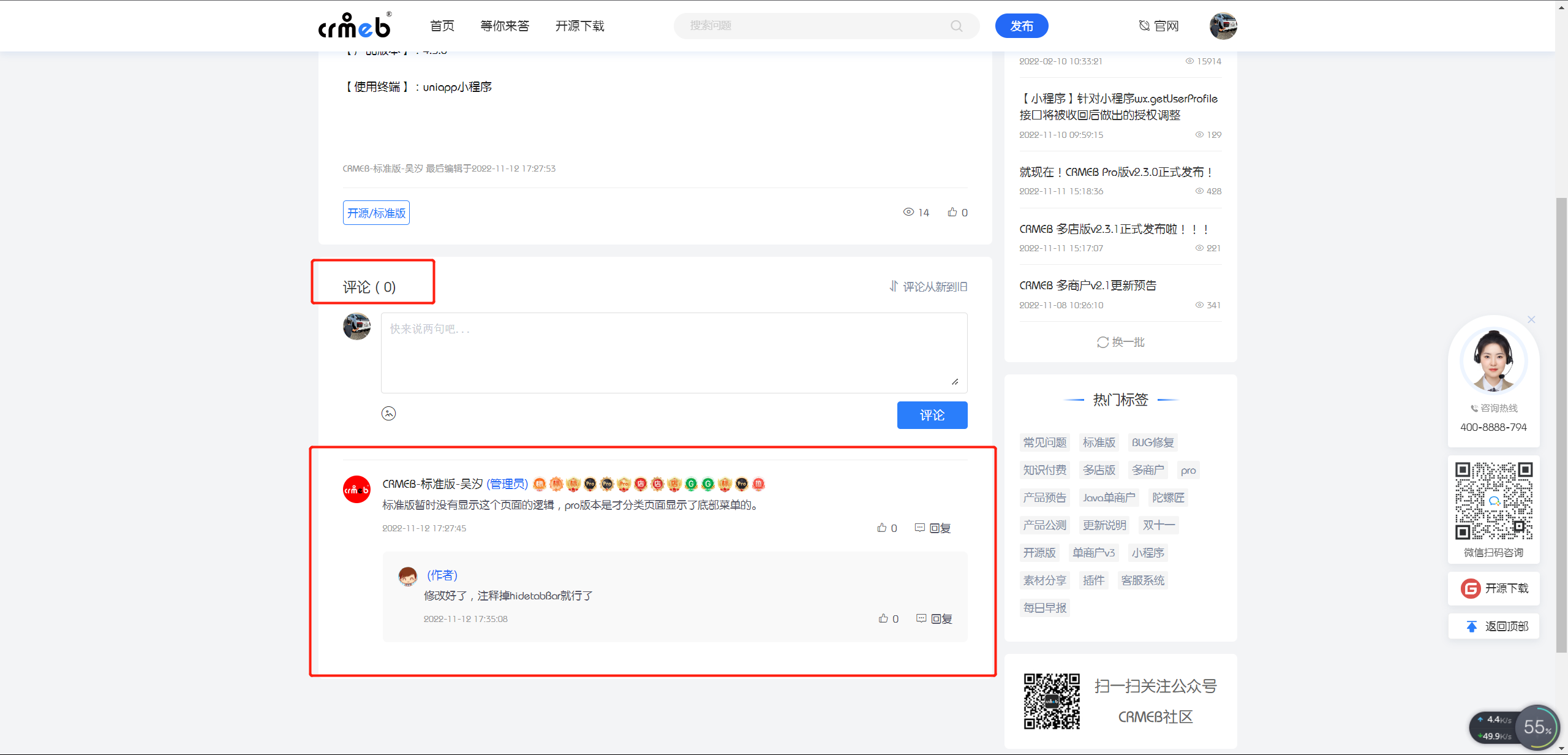Click the resize grip of the comment box
The image size is (1568, 755).
pyautogui.click(x=955, y=381)
